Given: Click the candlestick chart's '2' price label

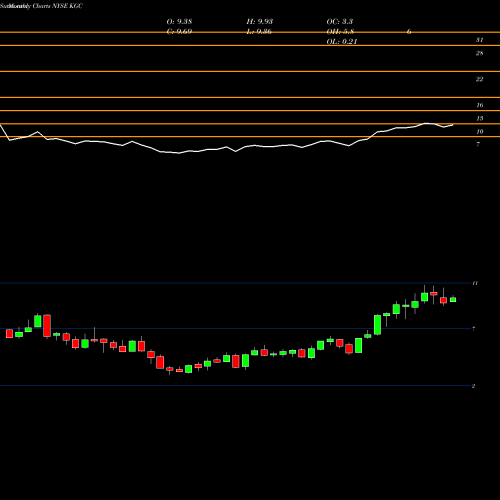Looking at the screenshot, I should point(473,386).
